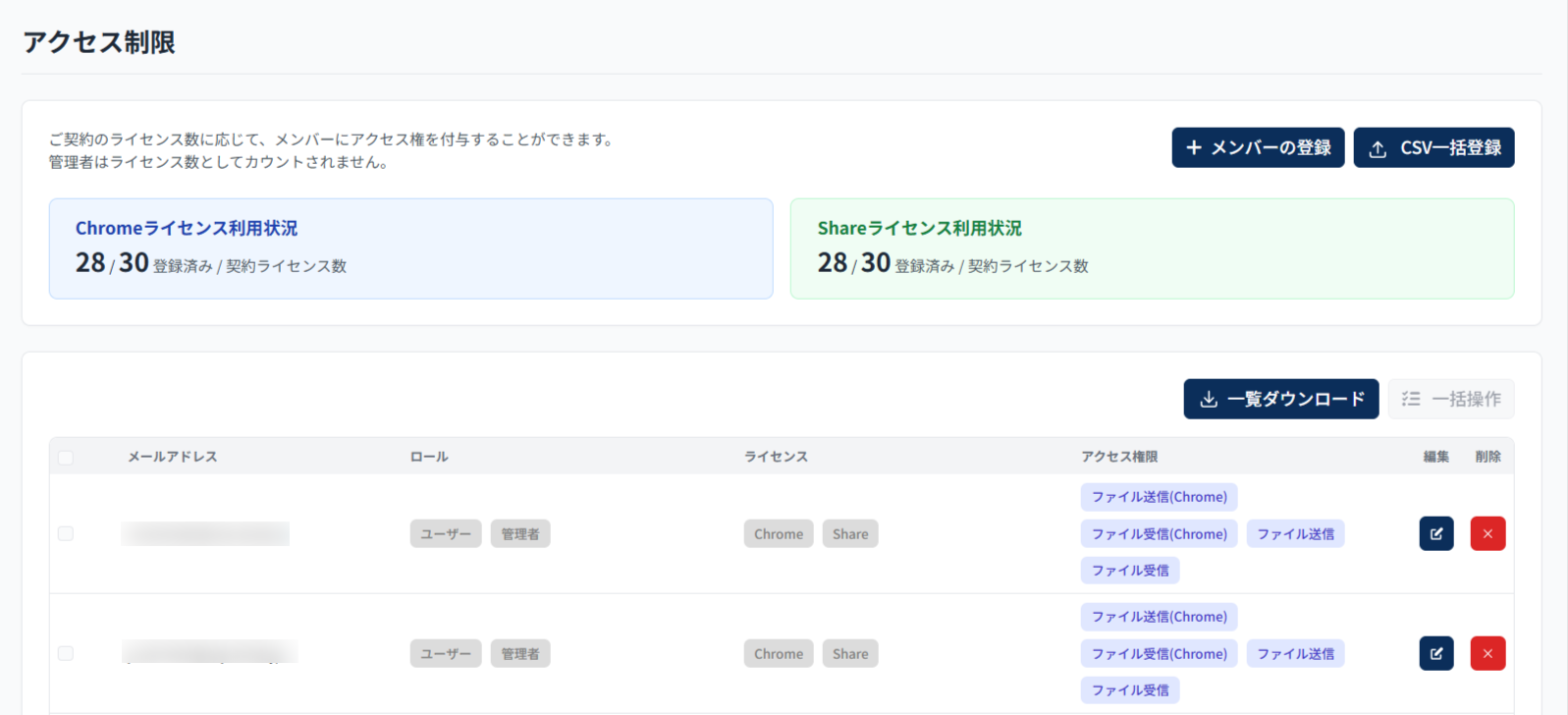Image resolution: width=1568 pixels, height=715 pixels.
Task: Click the ユーザー role tag in second row
Action: click(445, 654)
